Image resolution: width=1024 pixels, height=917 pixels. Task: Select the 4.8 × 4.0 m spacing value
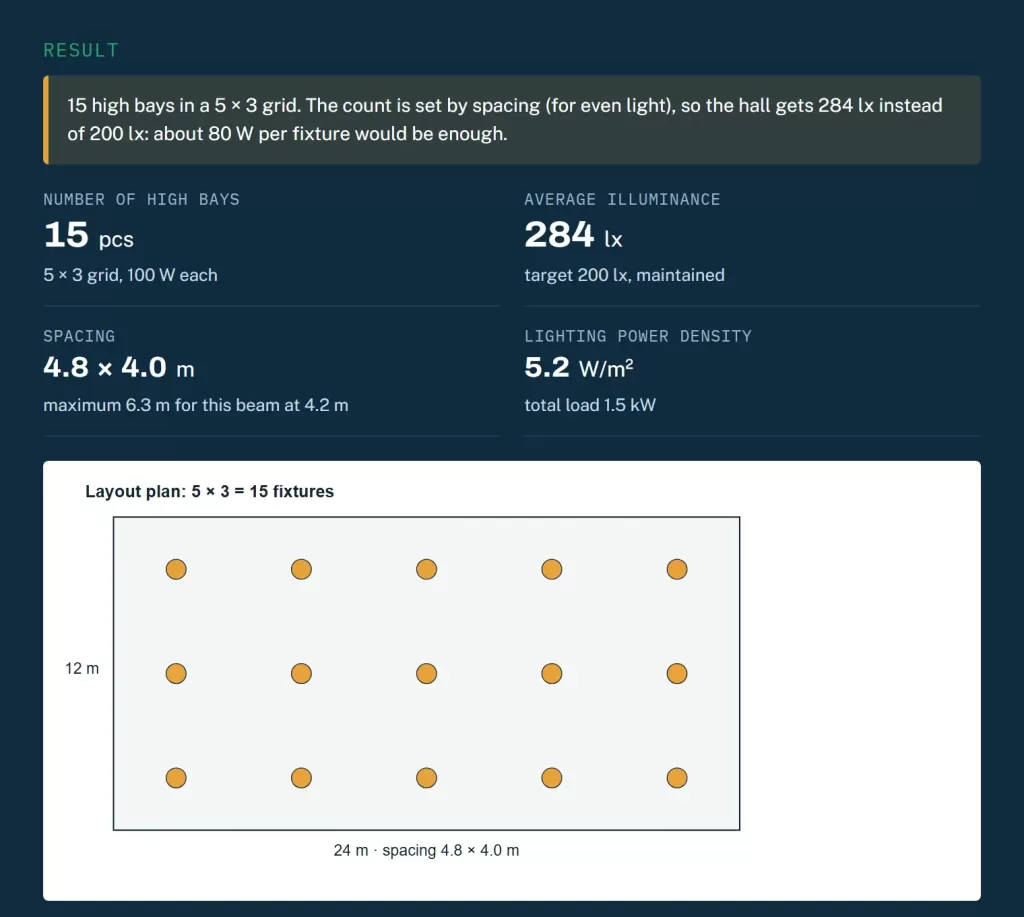(119, 368)
